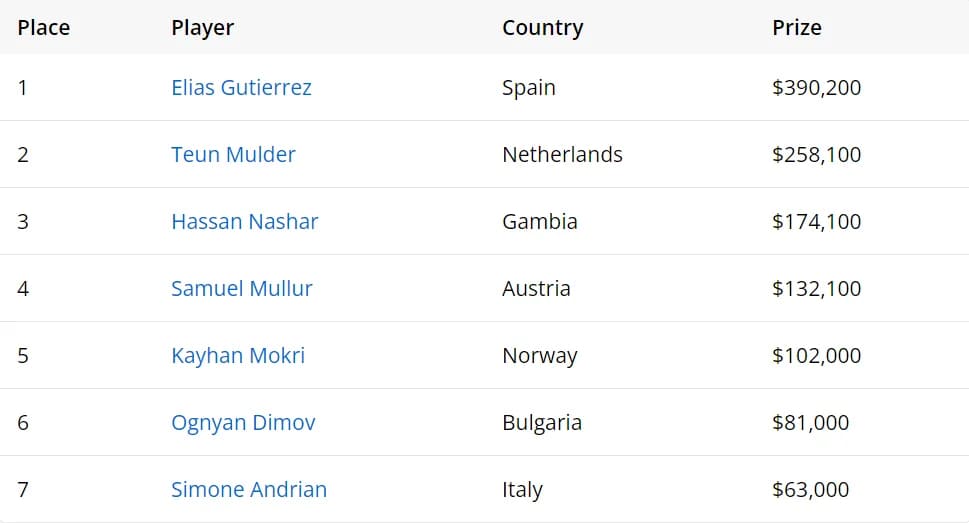Click the Prize column header
The width and height of the screenshot is (969, 523).
pyautogui.click(x=797, y=28)
